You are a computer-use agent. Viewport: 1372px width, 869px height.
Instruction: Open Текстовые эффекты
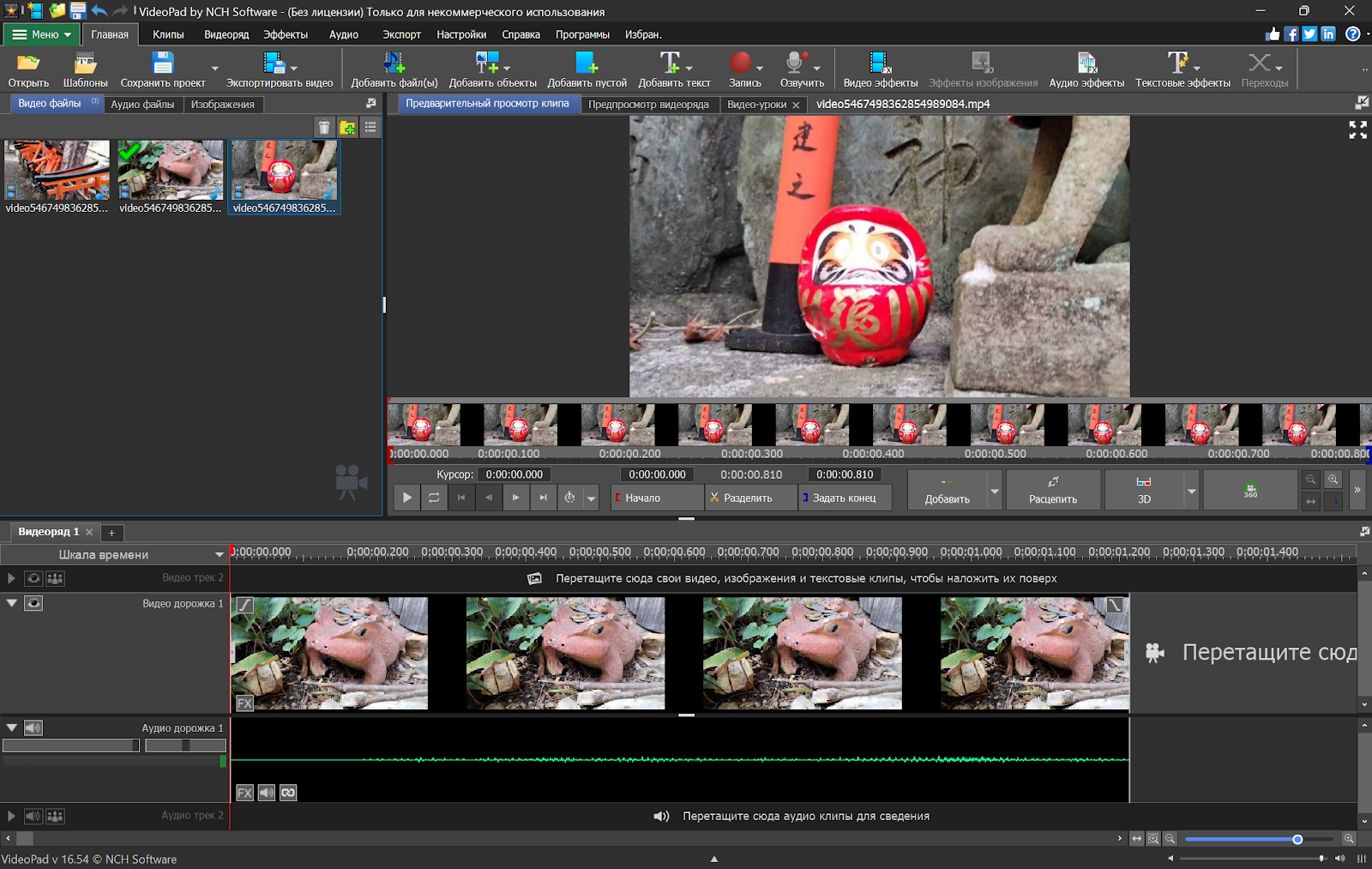click(x=1182, y=69)
